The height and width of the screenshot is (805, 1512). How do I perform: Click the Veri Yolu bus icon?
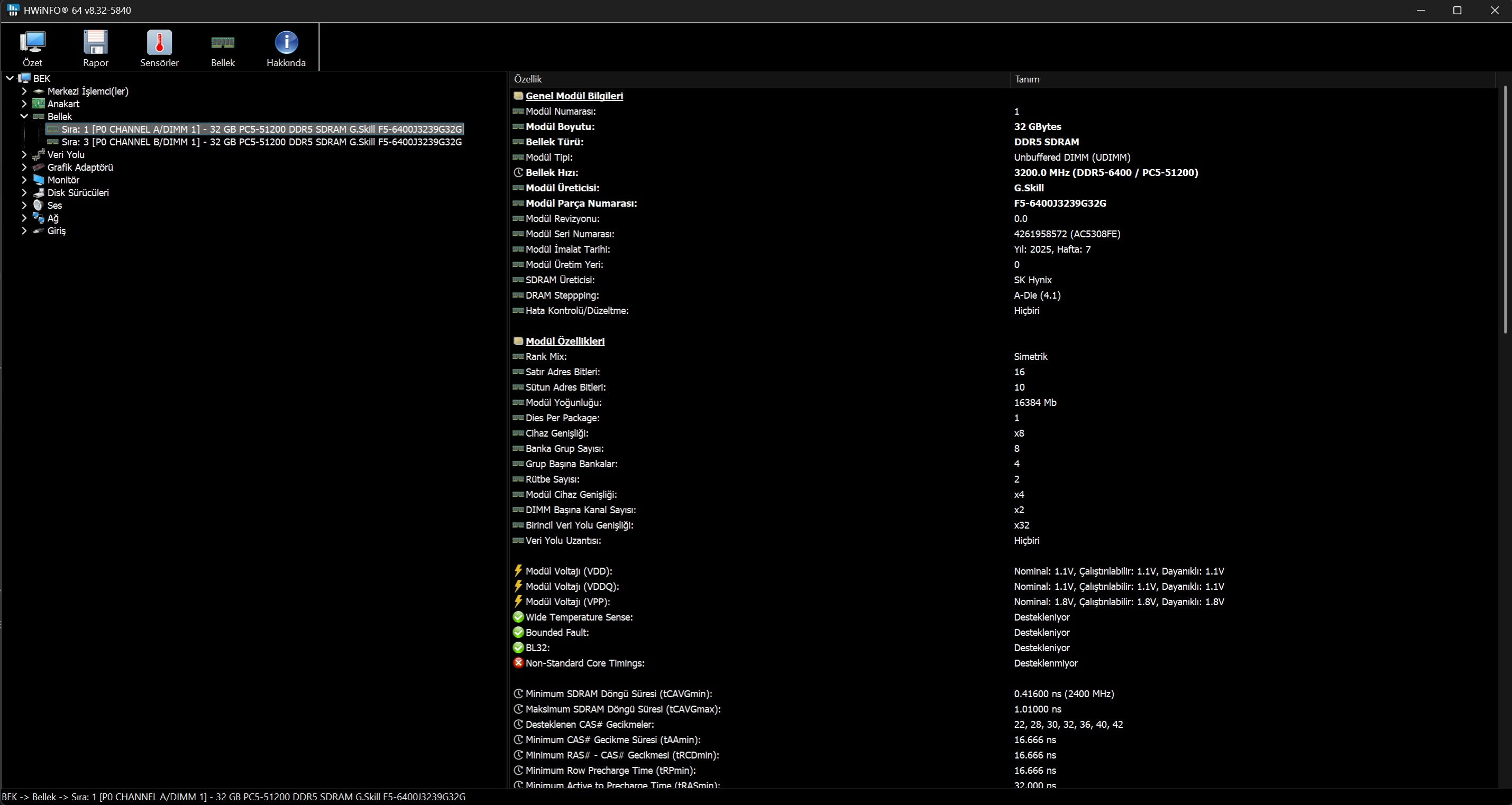(x=38, y=155)
